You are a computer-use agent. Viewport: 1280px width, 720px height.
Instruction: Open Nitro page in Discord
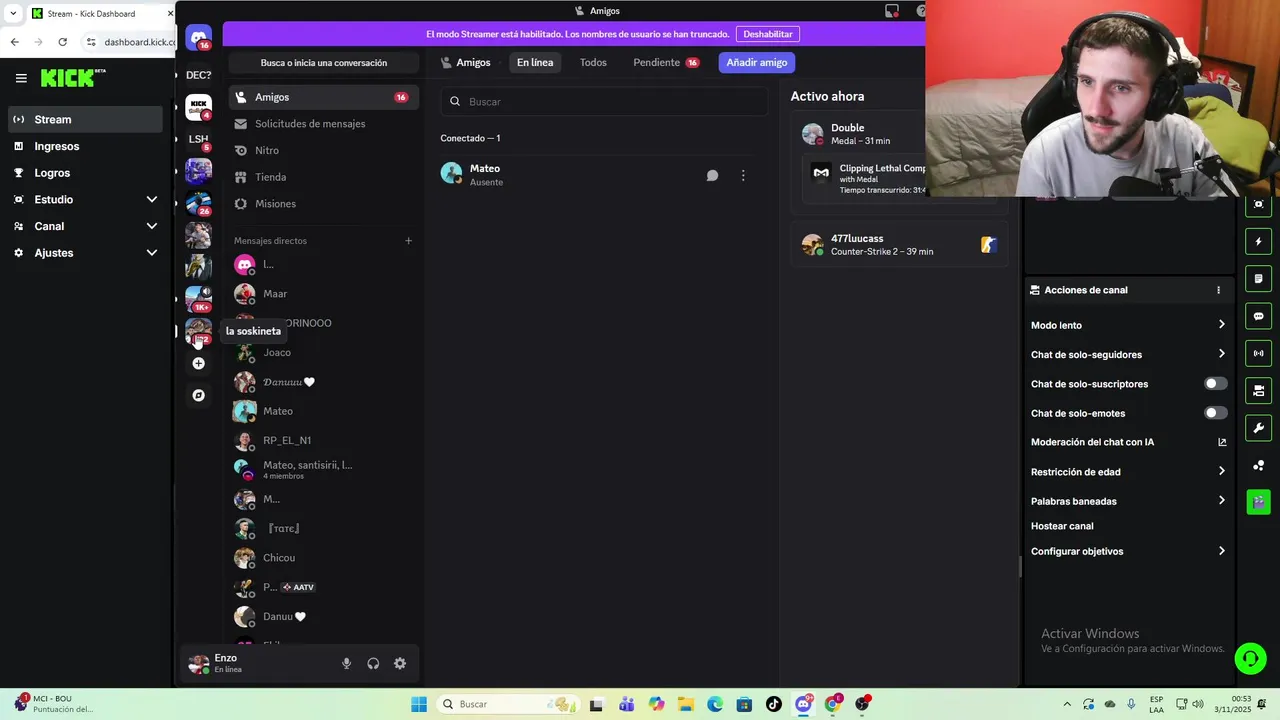click(323, 150)
